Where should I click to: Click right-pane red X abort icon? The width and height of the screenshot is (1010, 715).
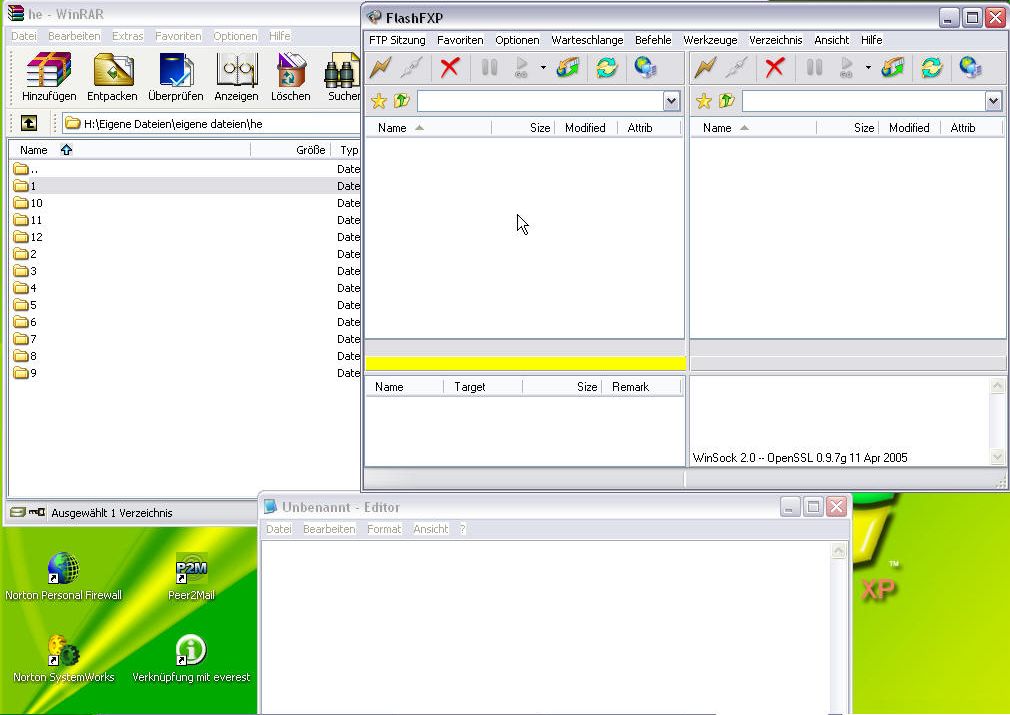click(x=774, y=67)
